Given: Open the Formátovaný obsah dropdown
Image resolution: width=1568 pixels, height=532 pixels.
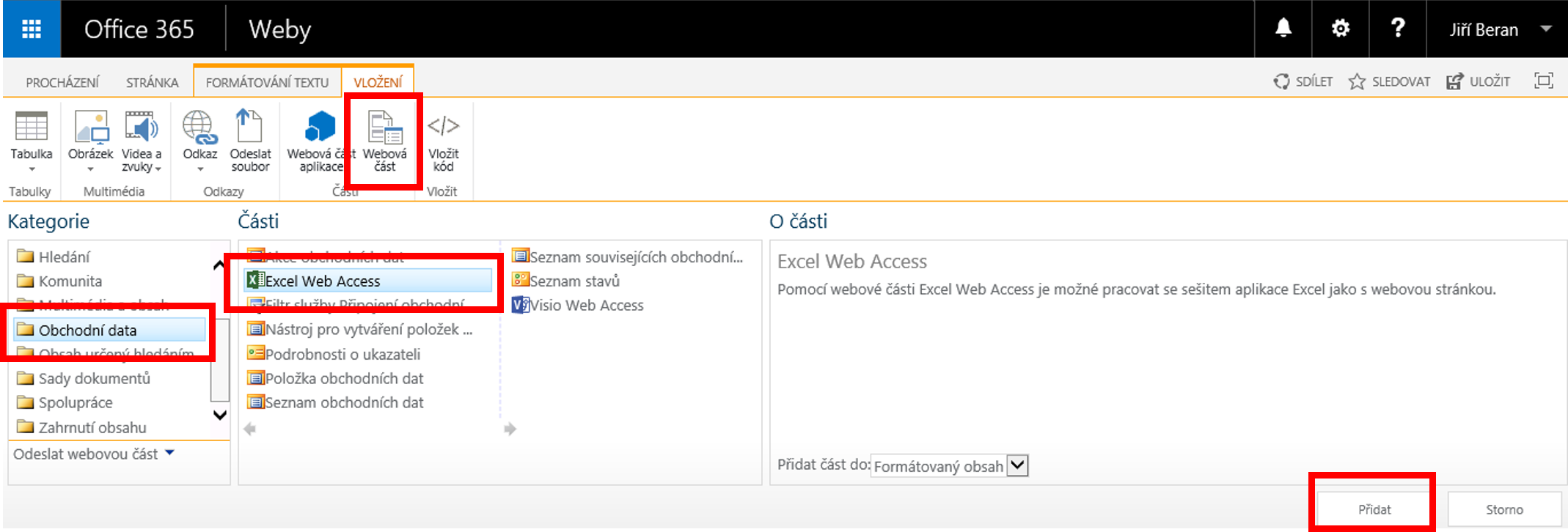Looking at the screenshot, I should click(x=1017, y=465).
